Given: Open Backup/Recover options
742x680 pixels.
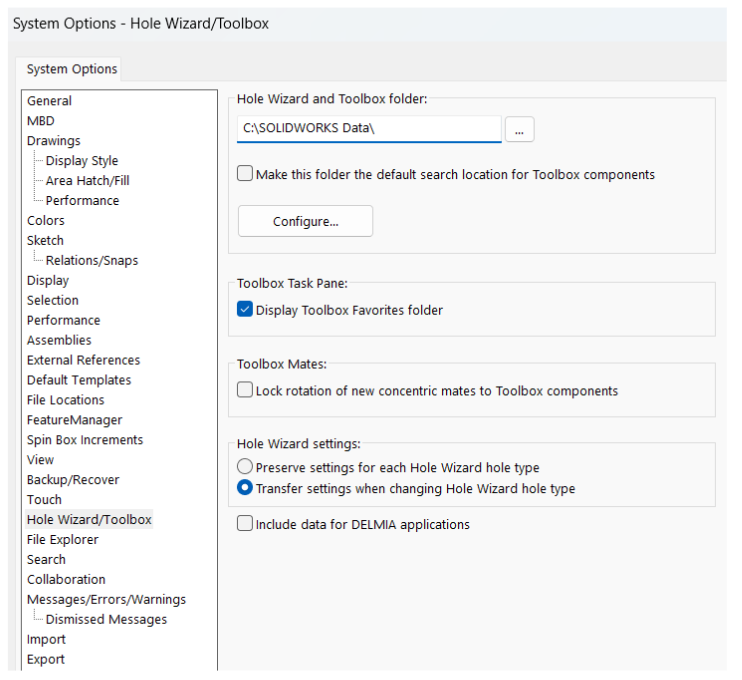Looking at the screenshot, I should (73, 480).
